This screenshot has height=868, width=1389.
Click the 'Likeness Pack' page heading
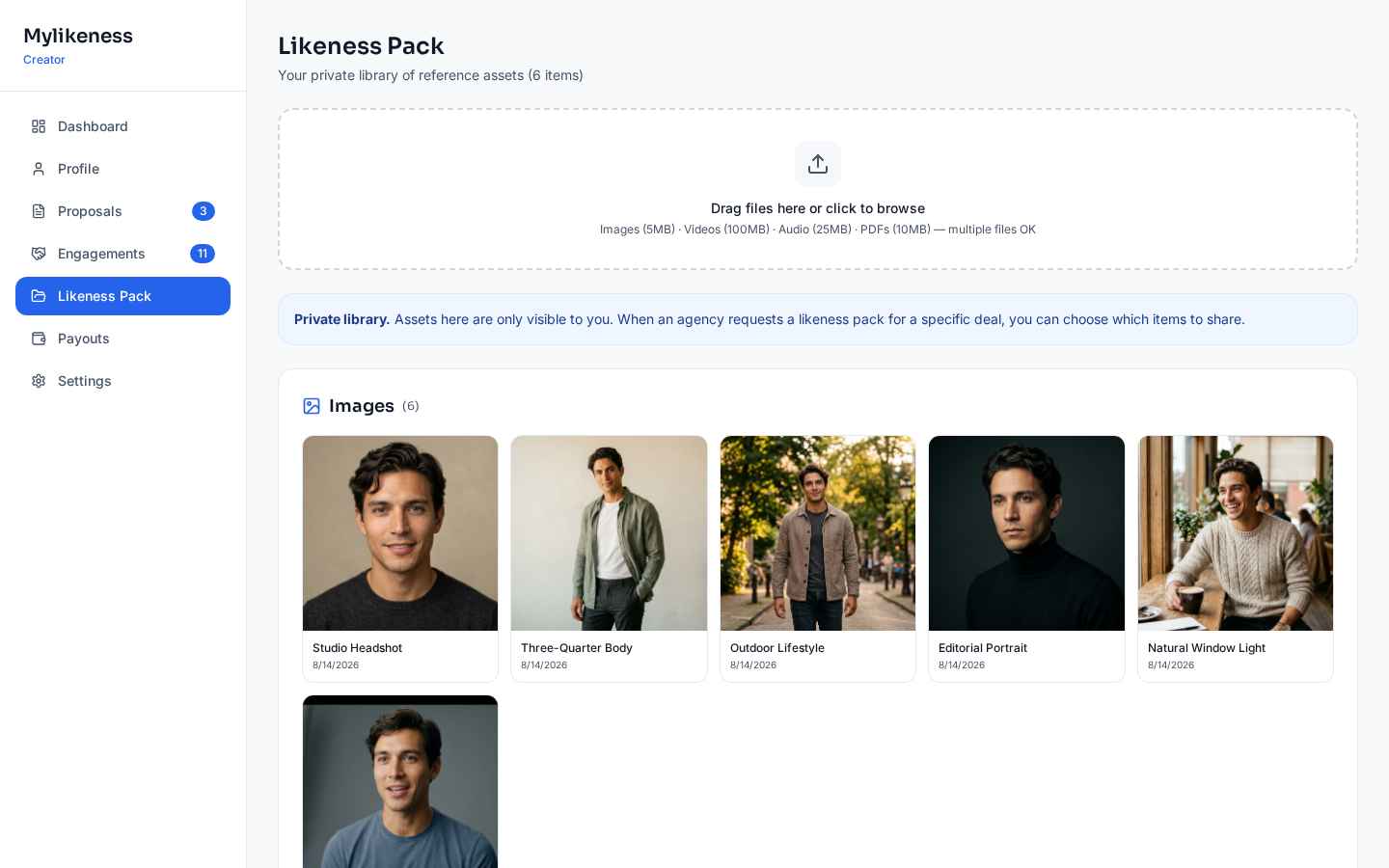361,46
